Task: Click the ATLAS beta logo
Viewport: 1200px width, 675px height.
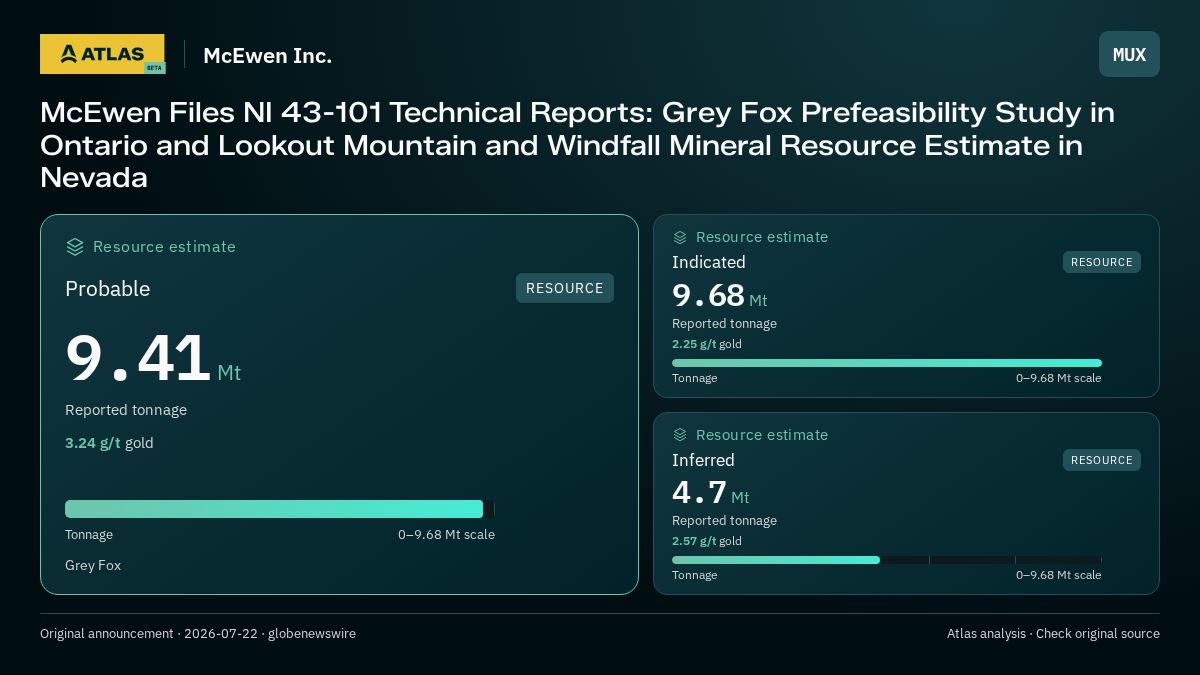Action: click(102, 54)
